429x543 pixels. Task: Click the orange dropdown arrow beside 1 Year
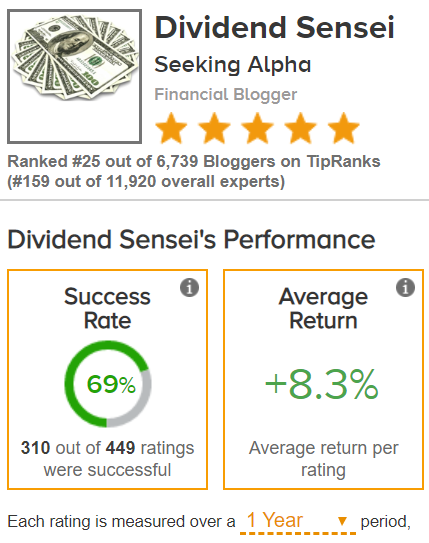coord(342,520)
